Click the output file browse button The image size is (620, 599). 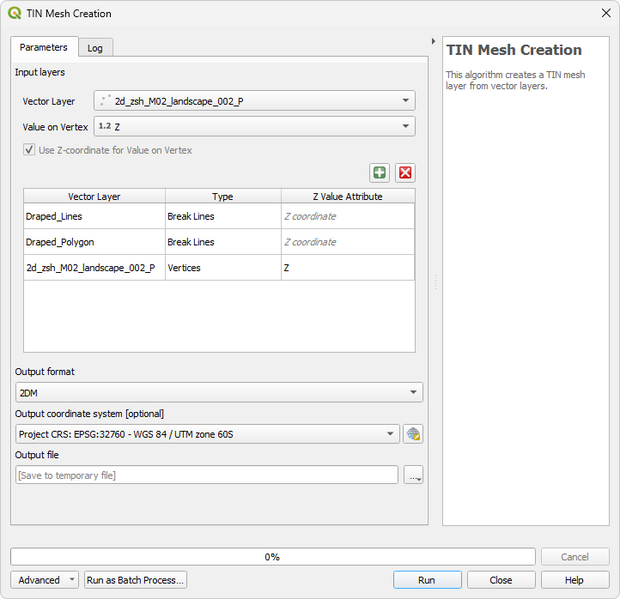point(413,476)
